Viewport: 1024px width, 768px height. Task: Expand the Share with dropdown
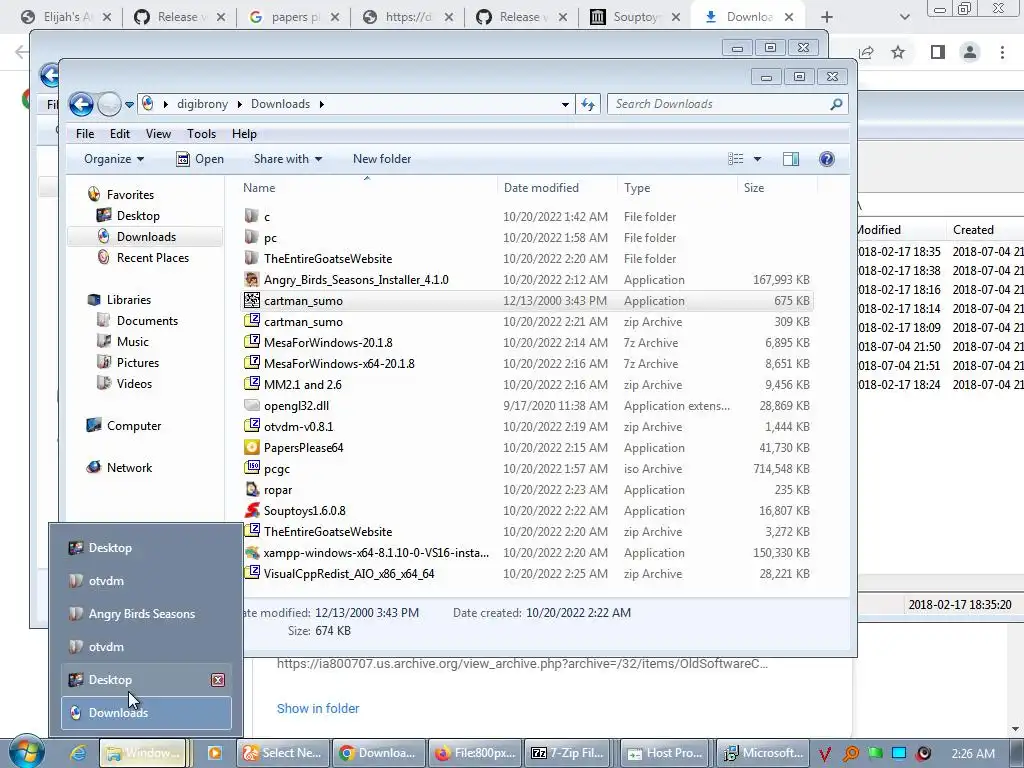coord(287,159)
